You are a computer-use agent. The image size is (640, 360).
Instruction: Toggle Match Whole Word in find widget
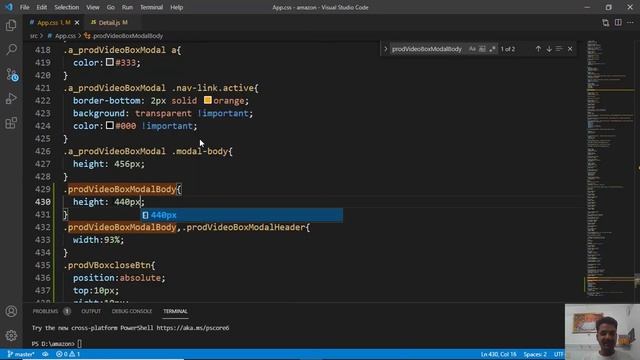click(482, 49)
